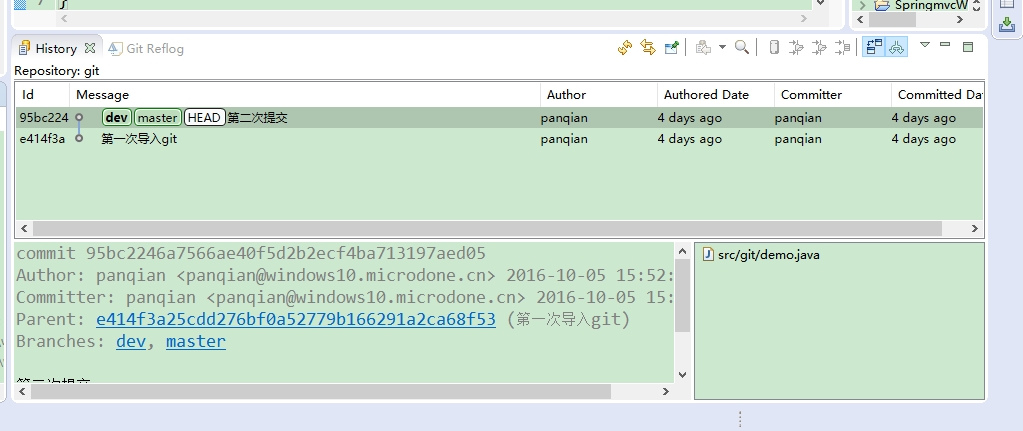This screenshot has width=1023, height=431.
Task: Click the master branch label
Action: pos(158,118)
